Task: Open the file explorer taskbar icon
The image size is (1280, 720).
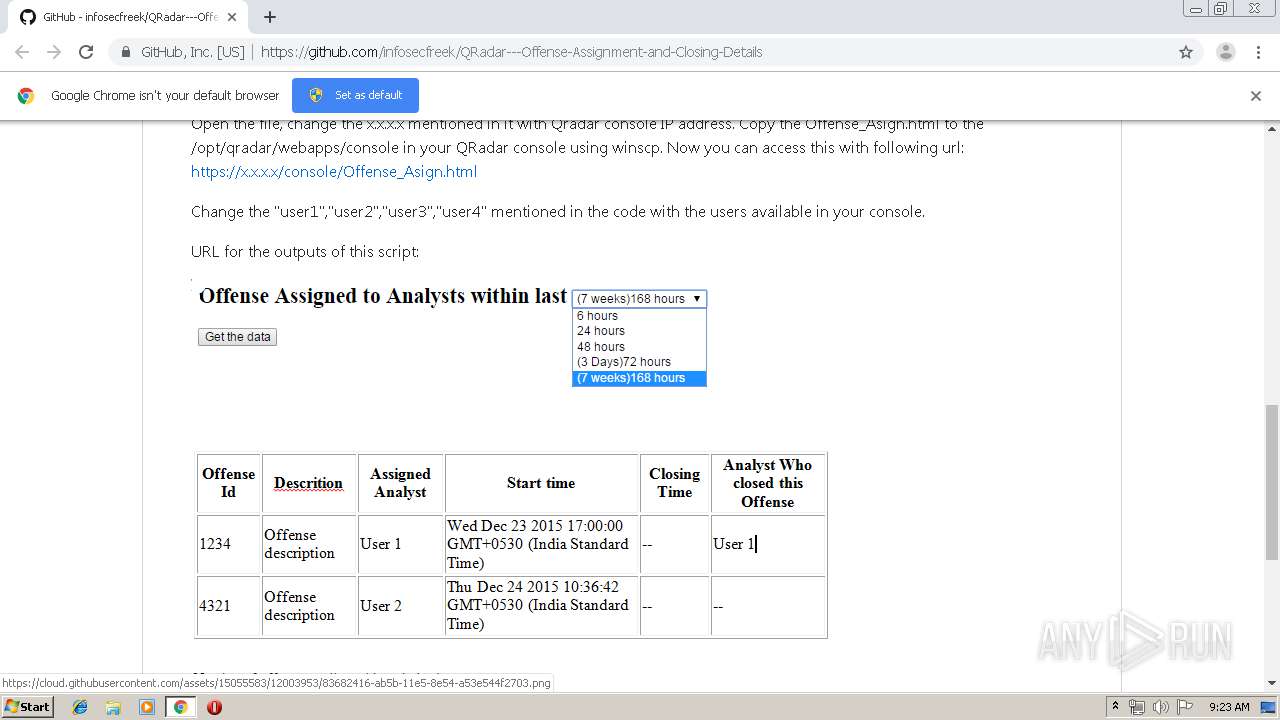Action: (113, 707)
